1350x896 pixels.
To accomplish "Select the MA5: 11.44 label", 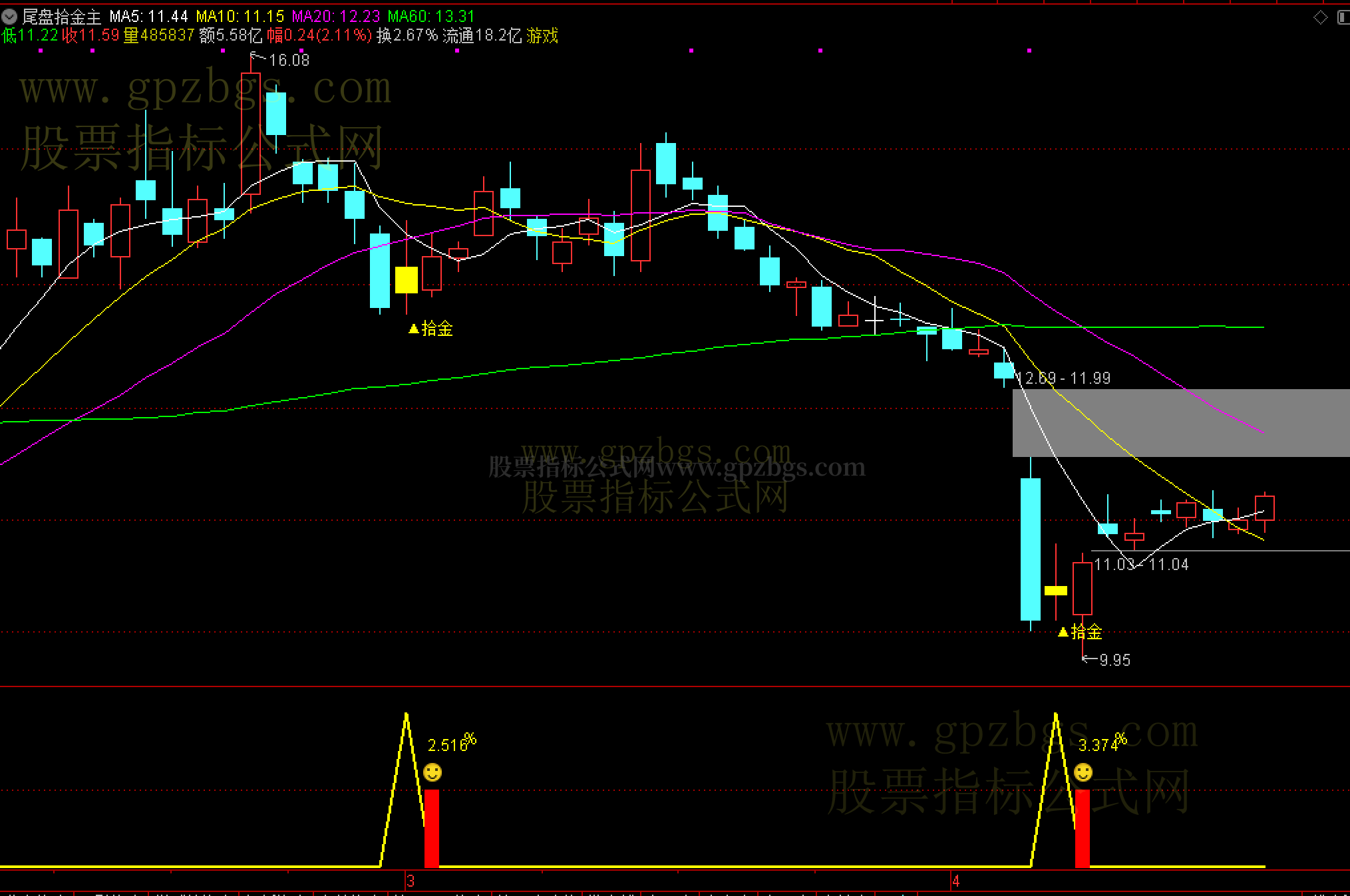I will coord(148,16).
